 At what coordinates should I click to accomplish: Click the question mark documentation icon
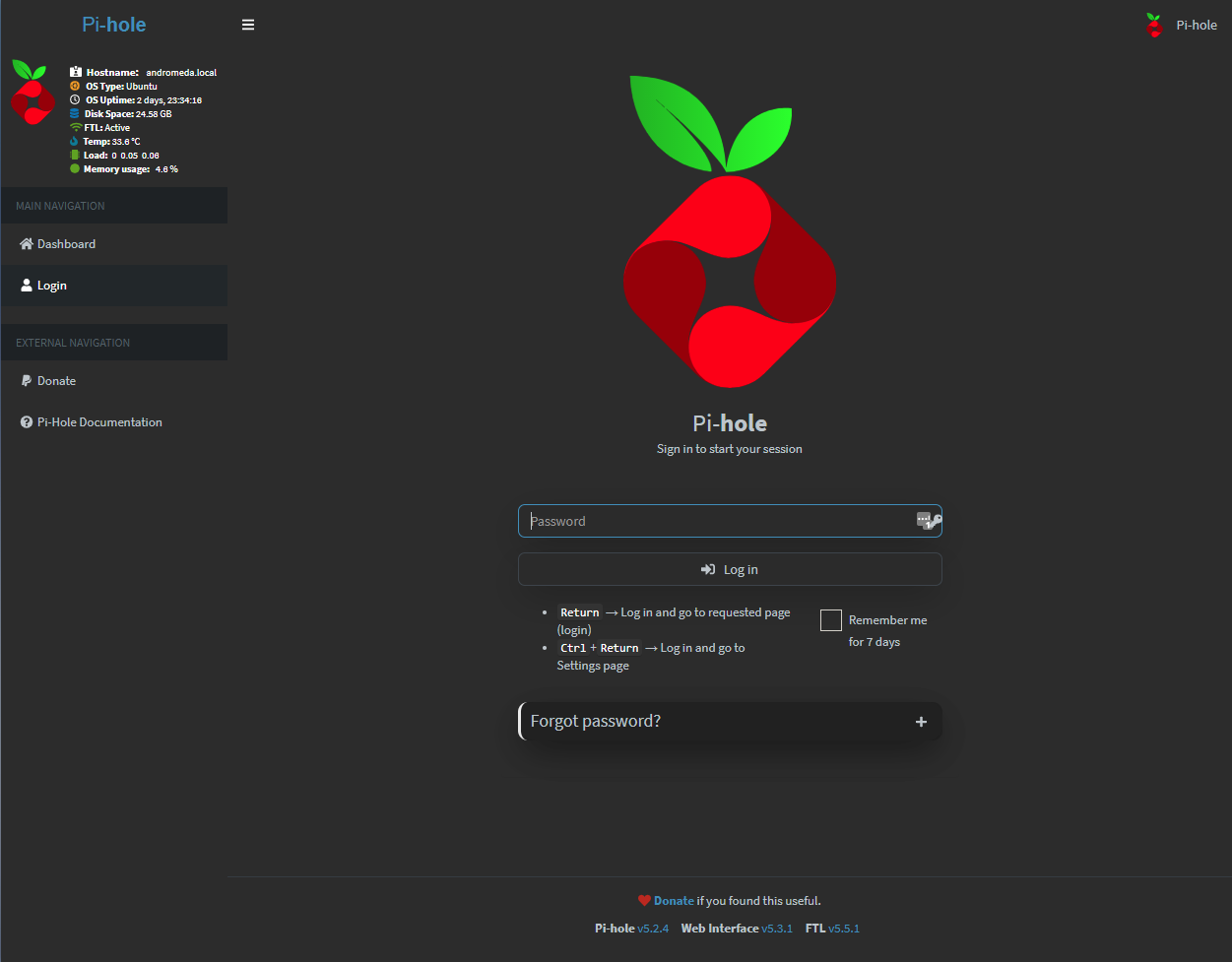point(27,422)
